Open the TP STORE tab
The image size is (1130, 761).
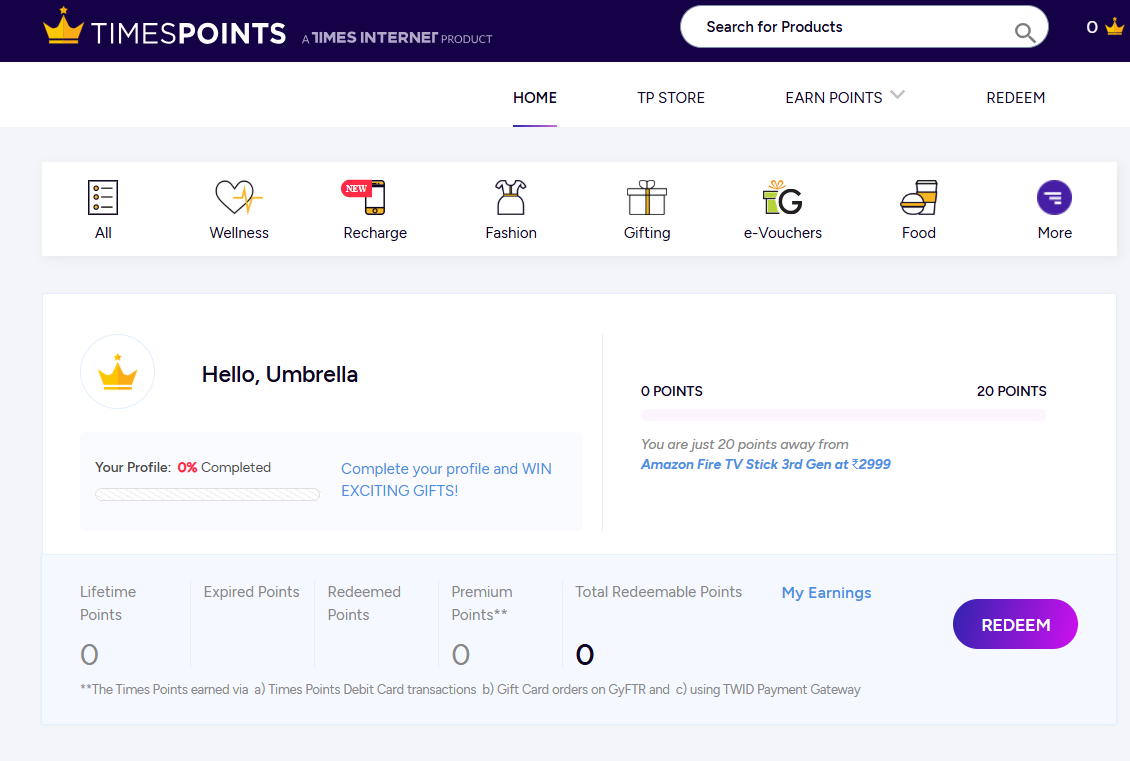[x=671, y=98]
